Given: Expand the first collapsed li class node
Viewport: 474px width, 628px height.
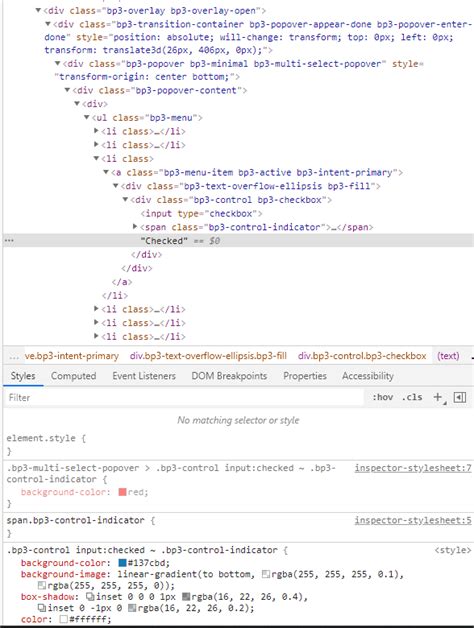Looking at the screenshot, I should [96, 131].
